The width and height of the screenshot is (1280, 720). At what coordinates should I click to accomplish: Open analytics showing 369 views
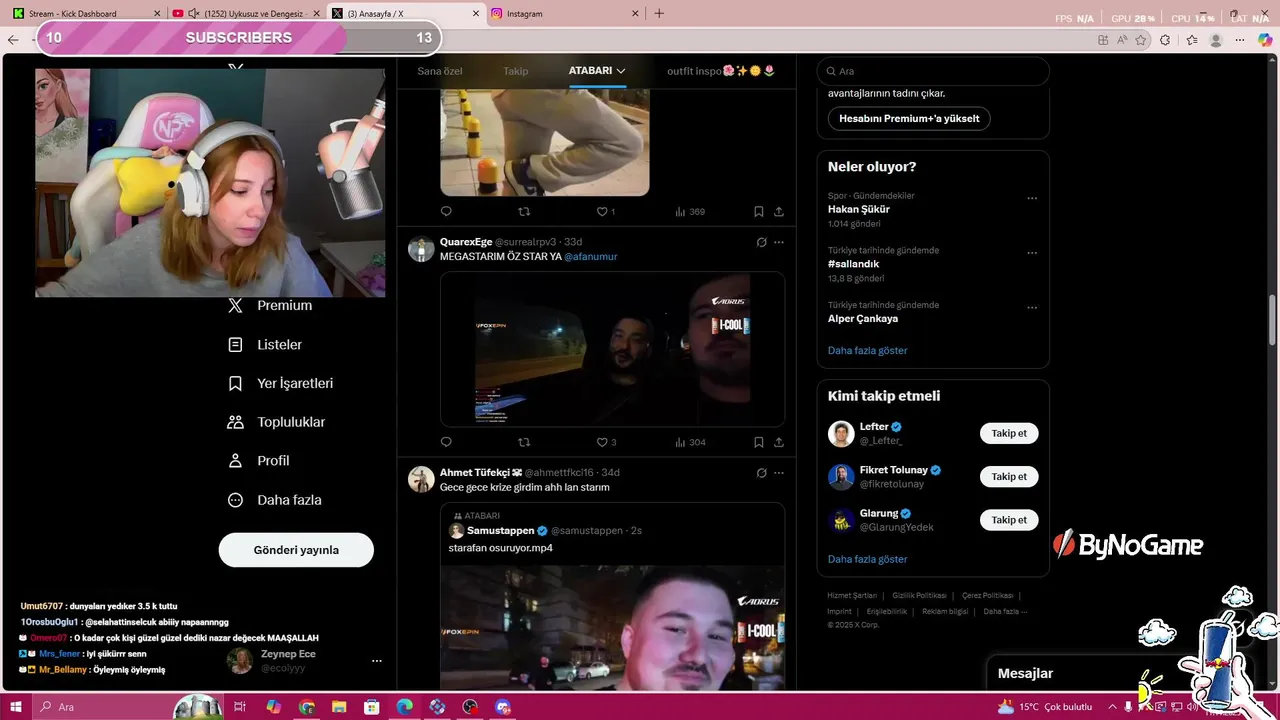pos(690,212)
